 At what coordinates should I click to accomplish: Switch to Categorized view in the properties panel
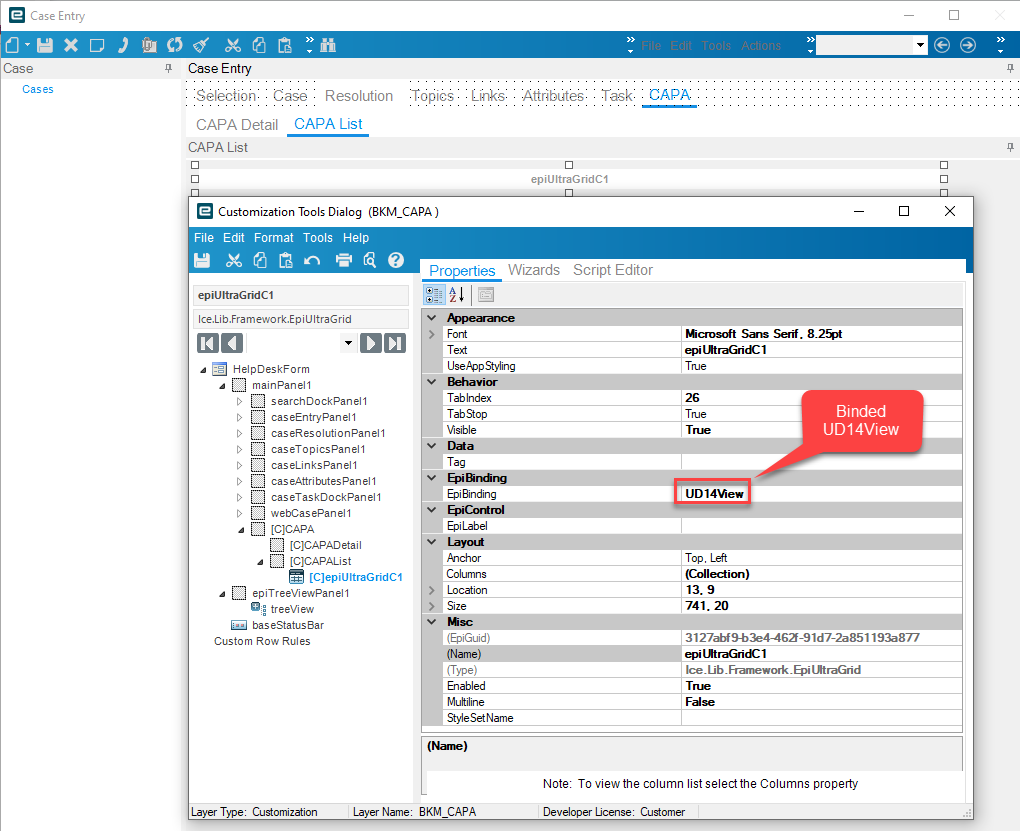(434, 294)
